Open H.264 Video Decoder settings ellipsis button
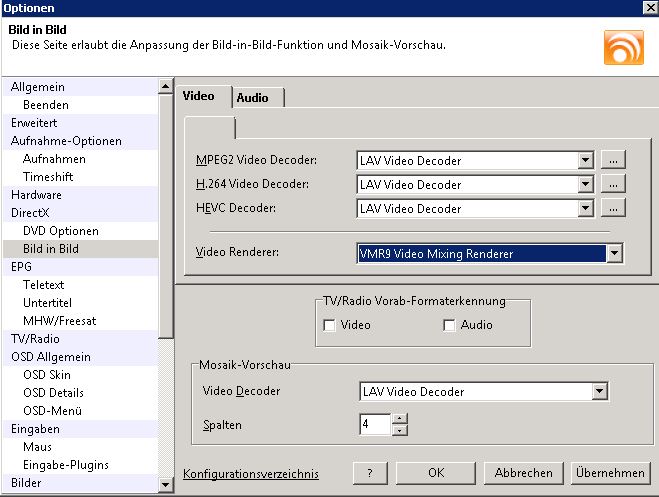This screenshot has width=659, height=497. pyautogui.click(x=614, y=184)
